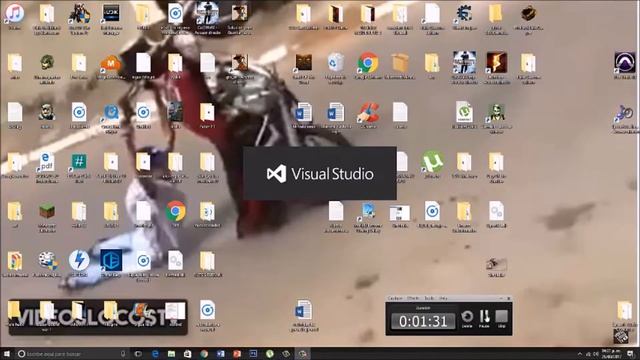640x360 pixels.
Task: Select the gear cog icon in the top row
Action: [x=464, y=13]
